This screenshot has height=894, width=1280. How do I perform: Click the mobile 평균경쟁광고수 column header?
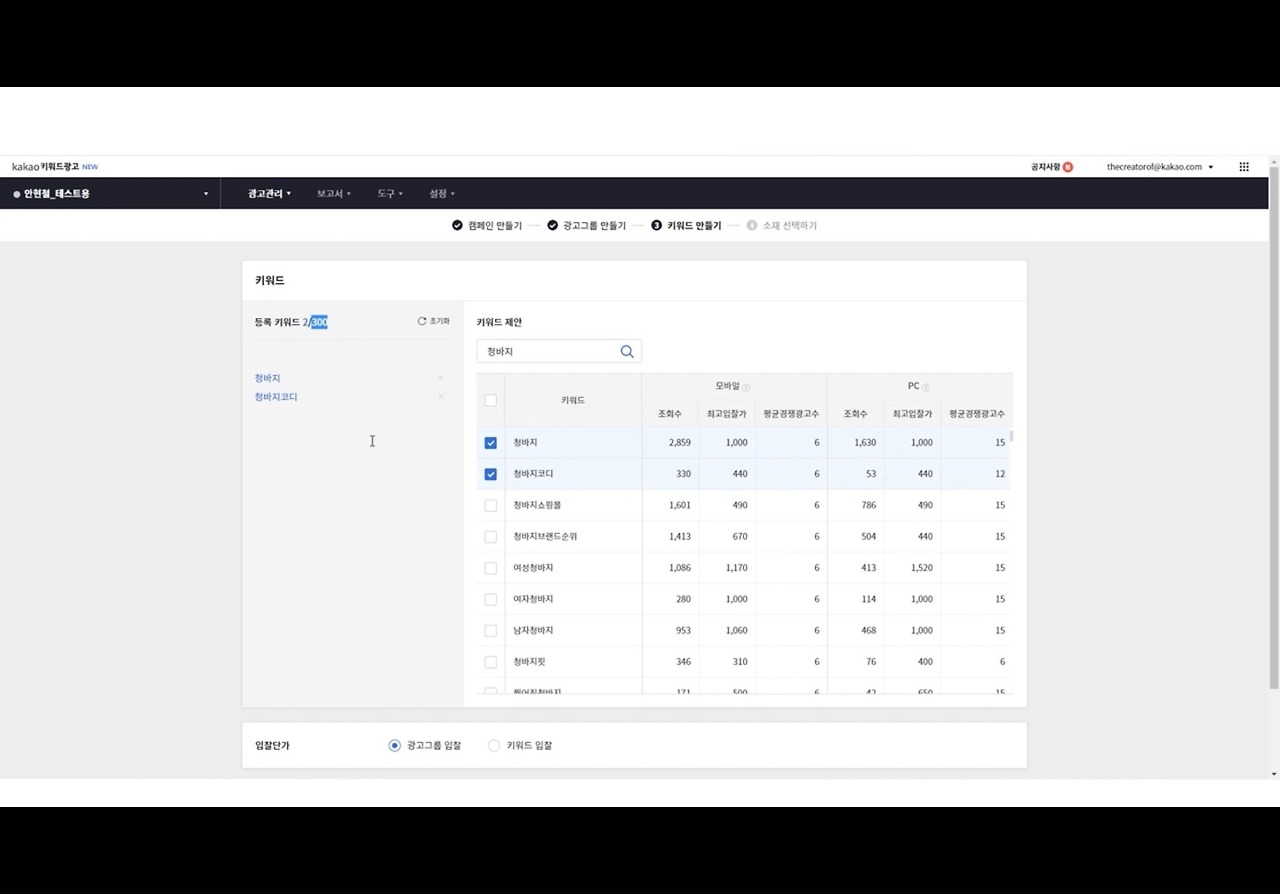(x=791, y=413)
